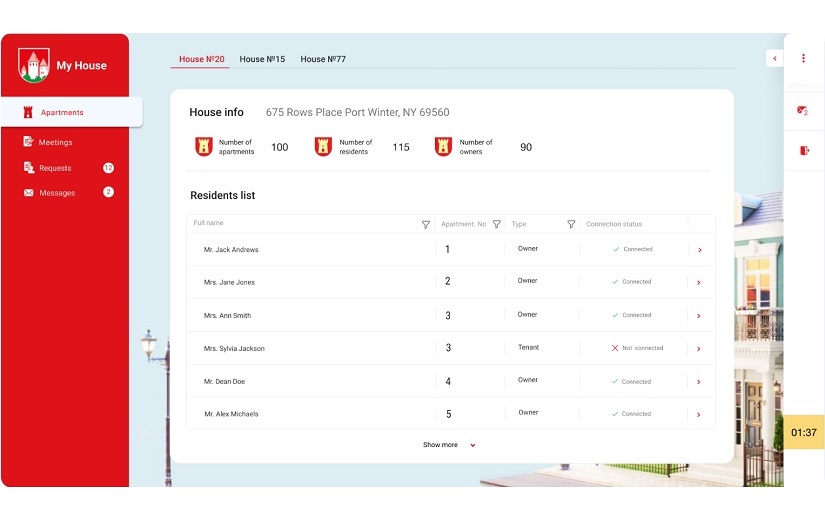This screenshot has width=825, height=525.
Task: Filter the Full name column
Action: pyautogui.click(x=426, y=225)
